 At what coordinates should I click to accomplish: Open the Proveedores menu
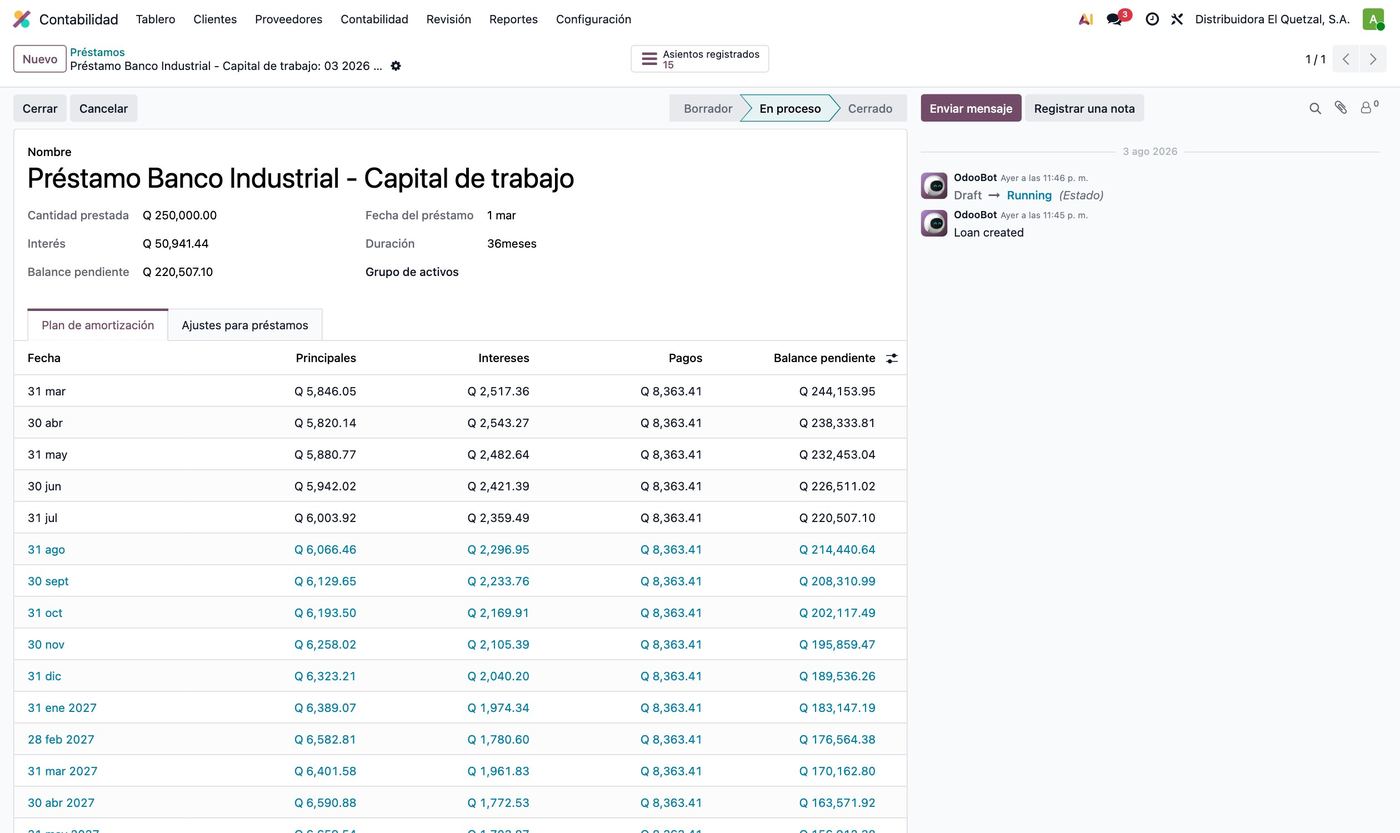(288, 19)
